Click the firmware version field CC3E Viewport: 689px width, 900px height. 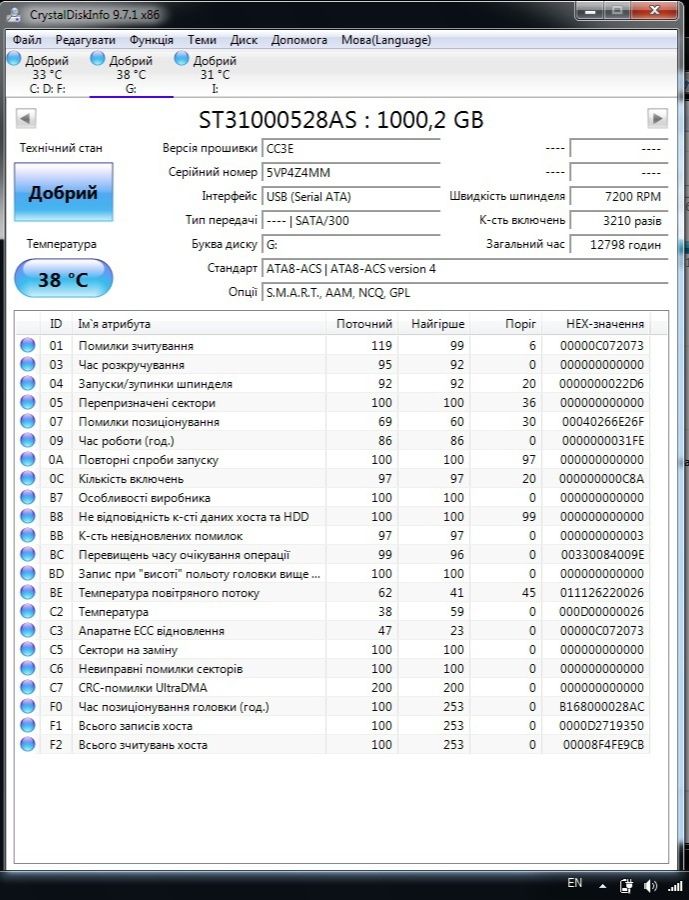(x=351, y=149)
